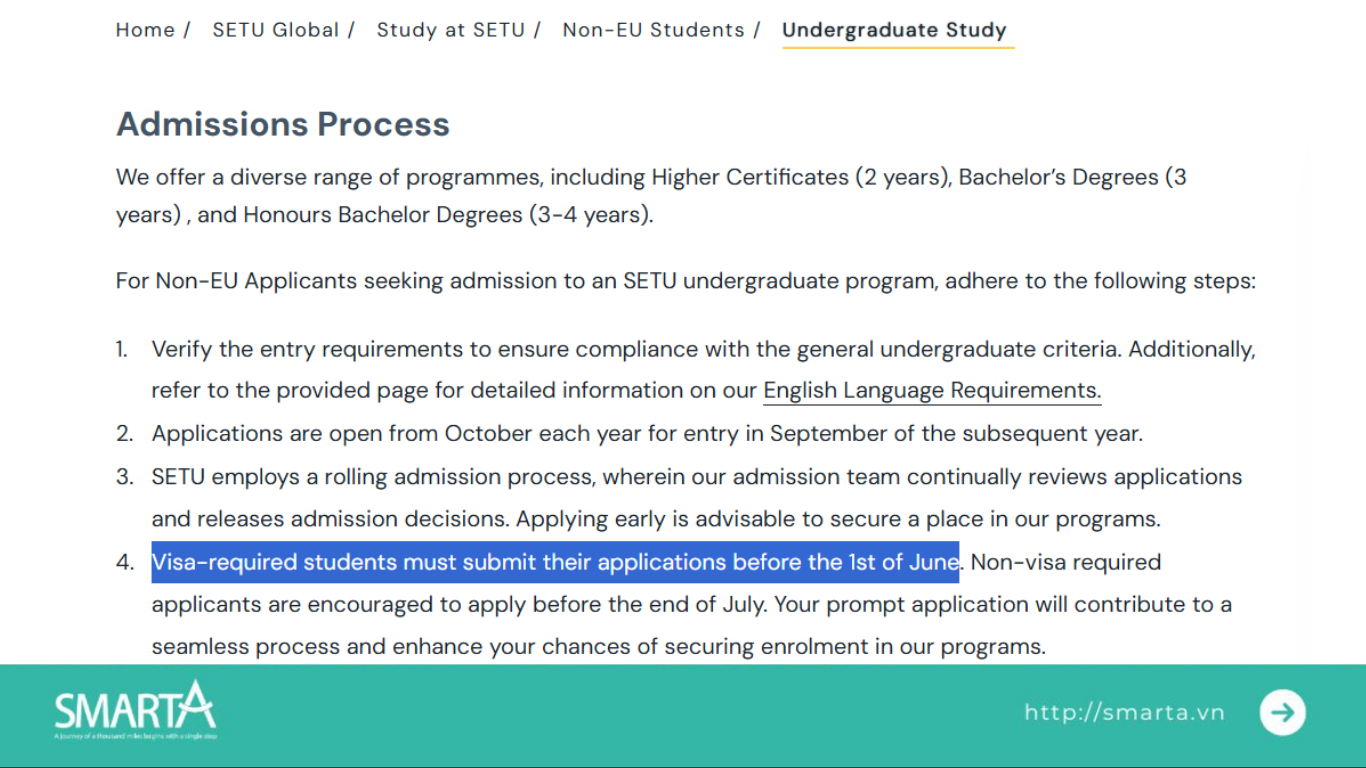The width and height of the screenshot is (1366, 768).
Task: Click the highlighted visa-required students sentence
Action: 555,562
